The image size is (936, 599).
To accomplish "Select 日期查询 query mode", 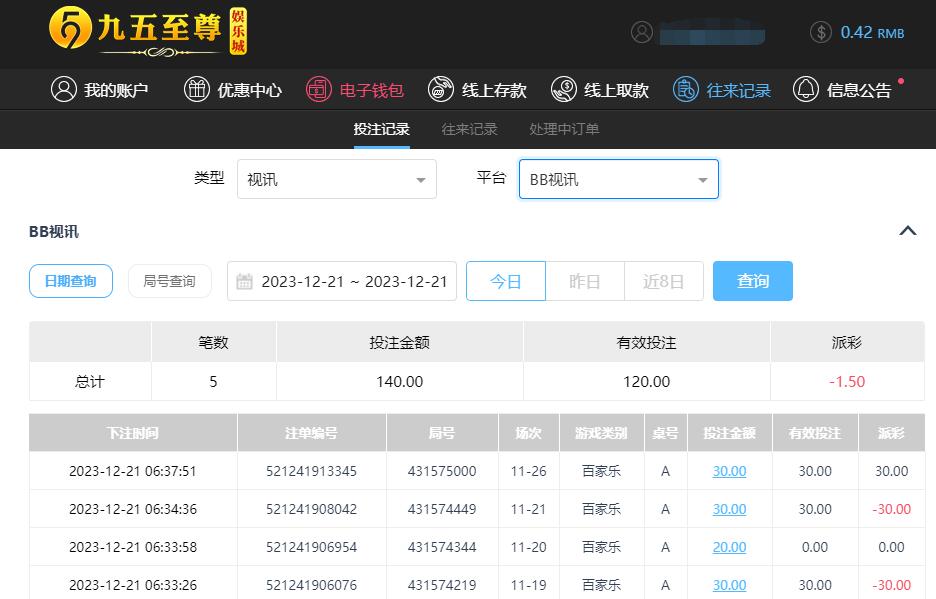I will [70, 282].
